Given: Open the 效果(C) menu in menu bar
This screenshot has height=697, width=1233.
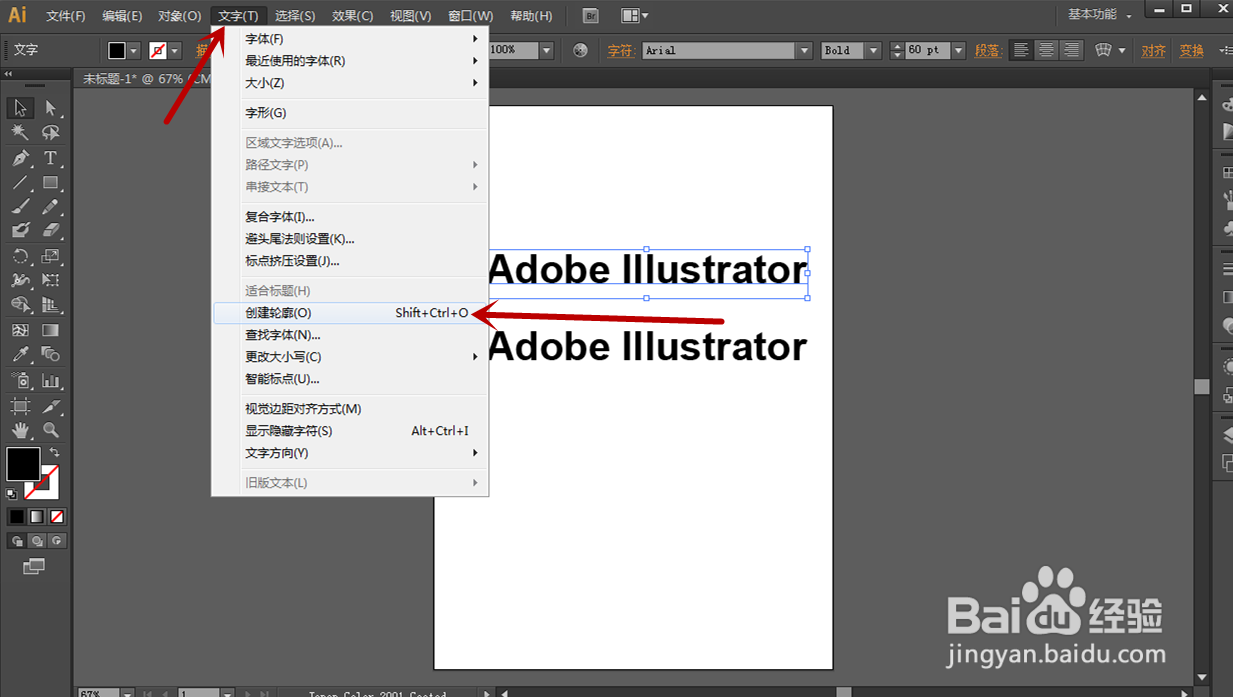Looking at the screenshot, I should point(352,16).
